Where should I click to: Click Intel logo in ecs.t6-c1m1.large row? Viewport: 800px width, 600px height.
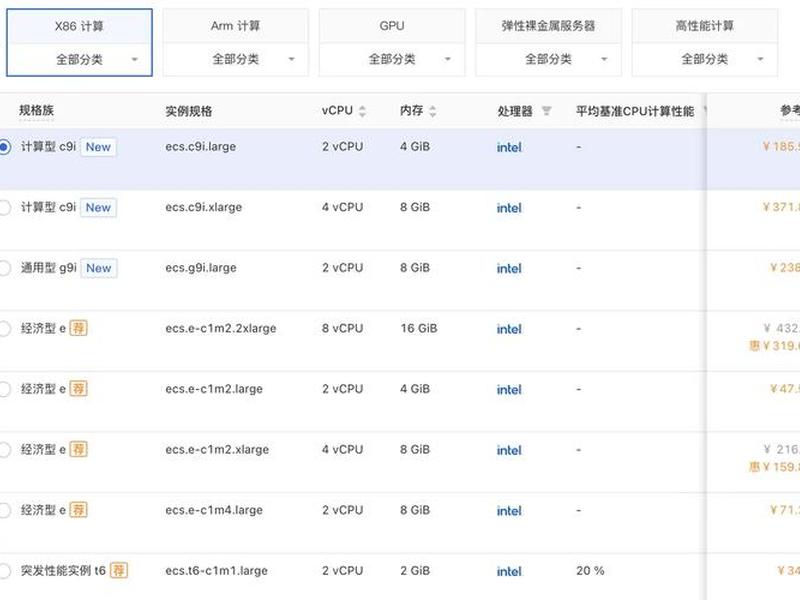[509, 571]
